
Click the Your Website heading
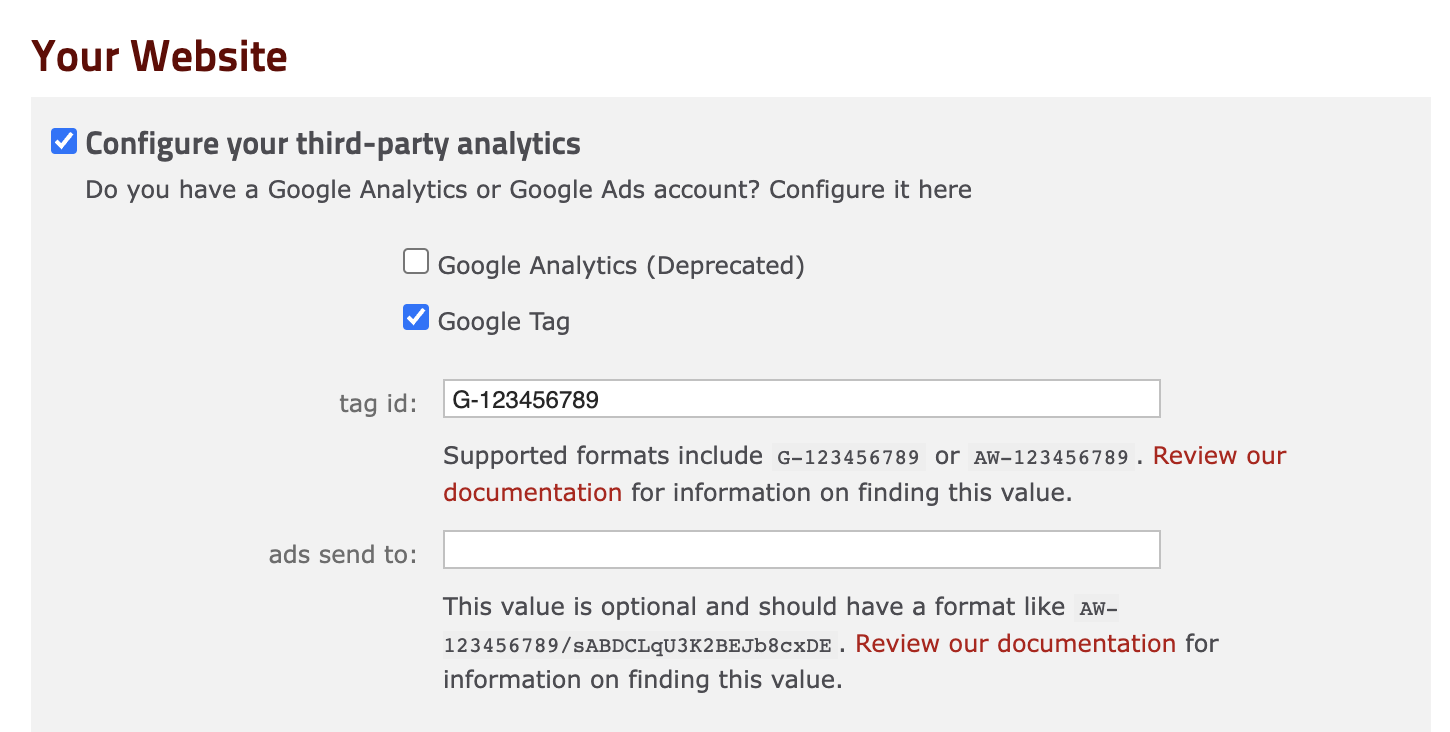click(160, 56)
